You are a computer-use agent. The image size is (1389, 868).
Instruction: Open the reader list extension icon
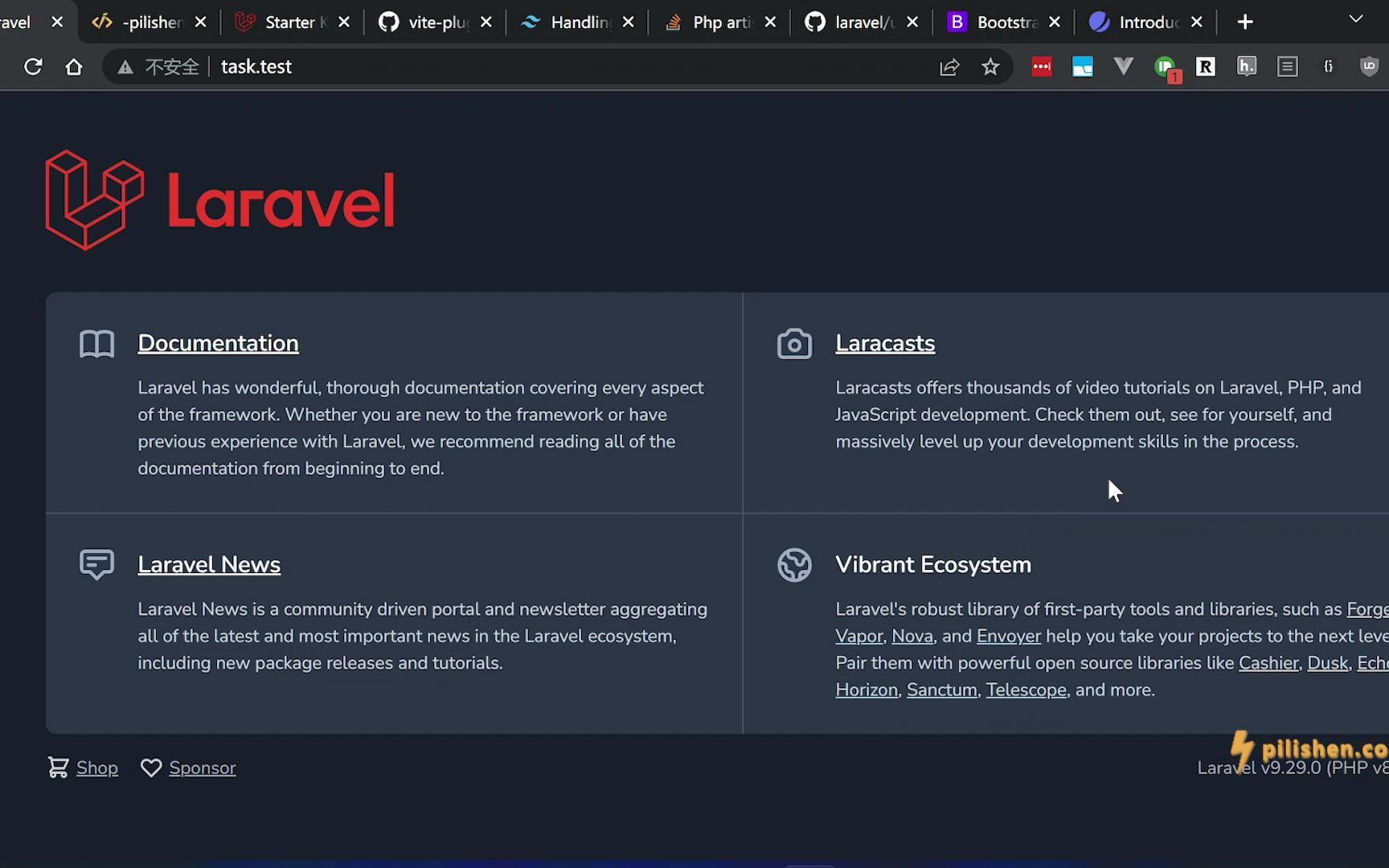(1288, 67)
